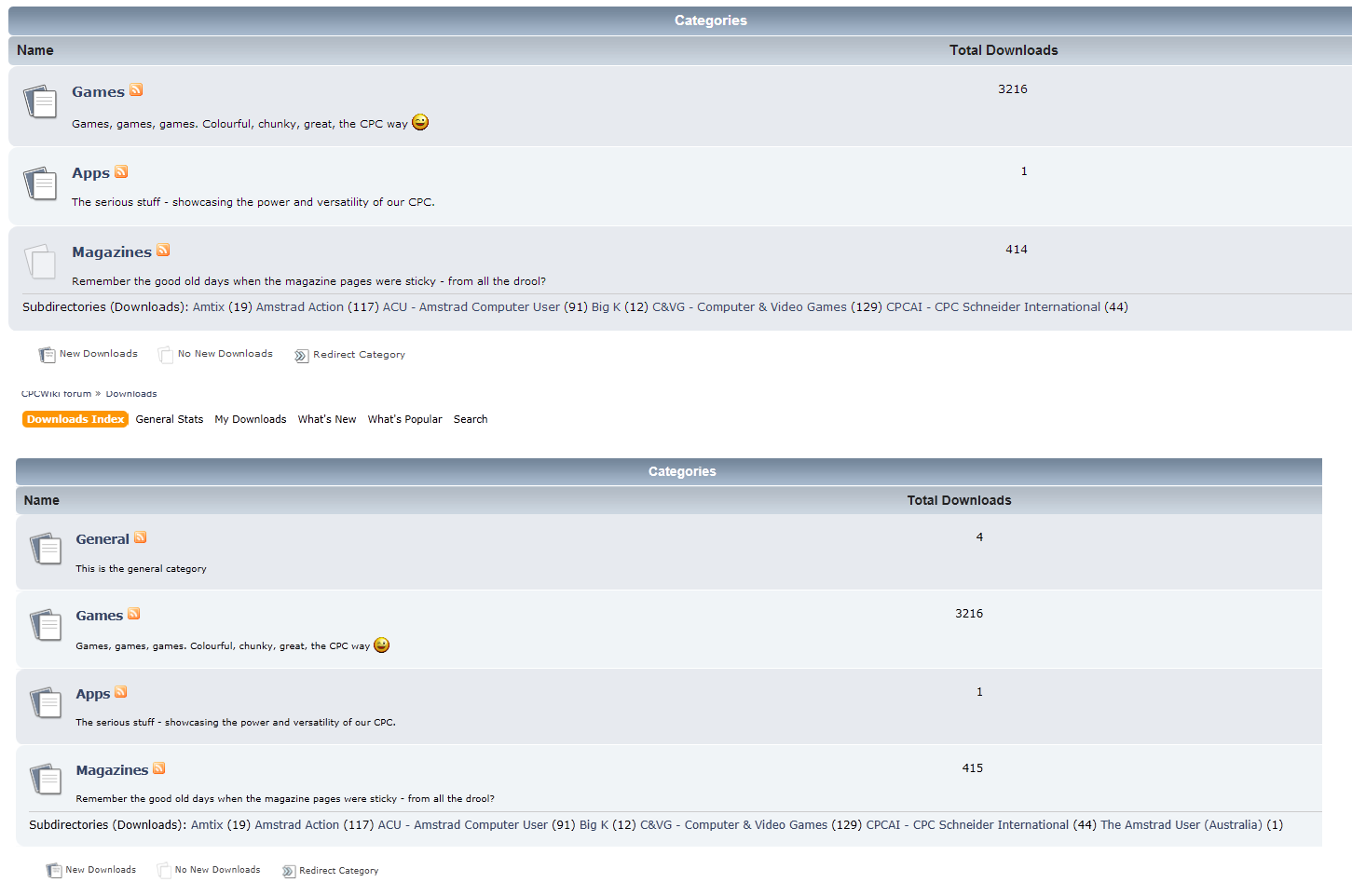This screenshot has width=1352, height=896.
Task: Open RSS feed for Magazines with 415 downloads
Action: 159,768
